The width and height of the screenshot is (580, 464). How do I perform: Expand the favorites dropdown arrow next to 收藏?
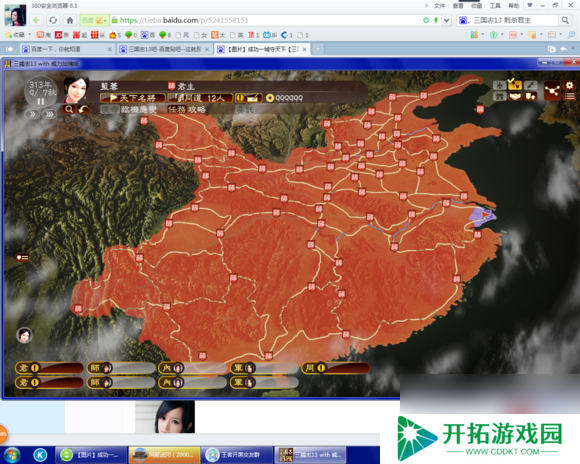pyautogui.click(x=30, y=35)
